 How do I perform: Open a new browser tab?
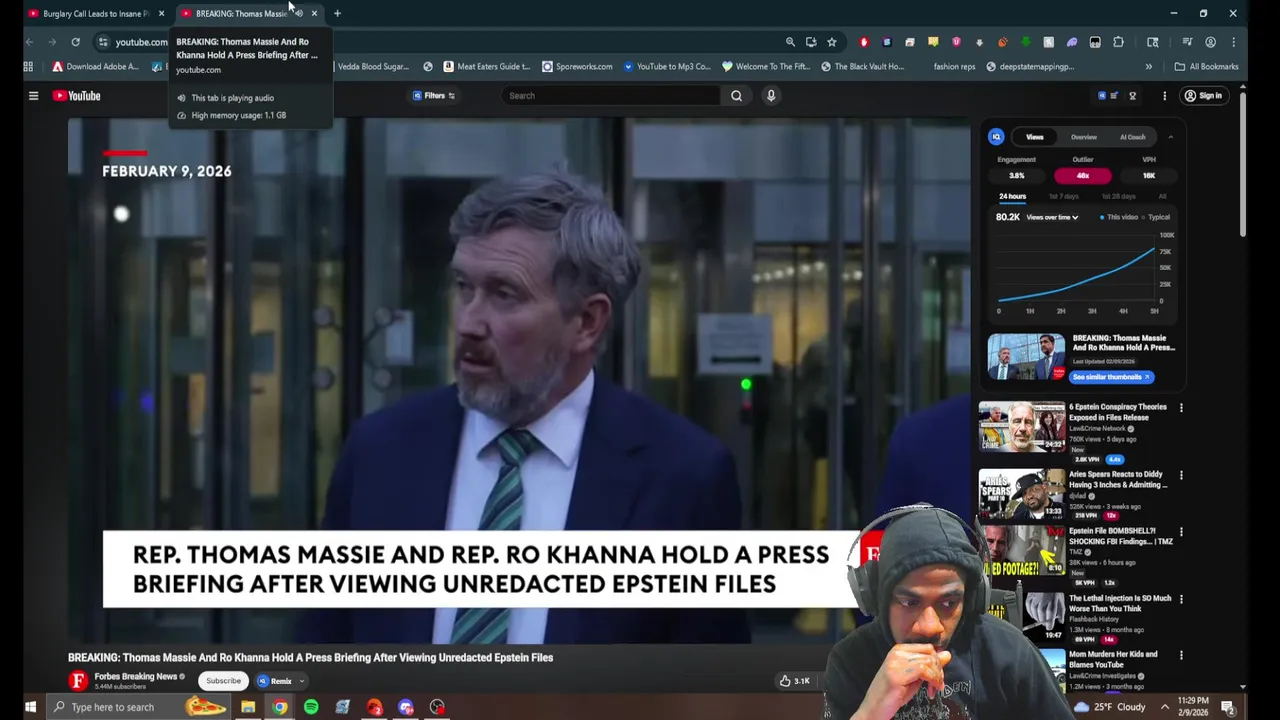pos(337,14)
